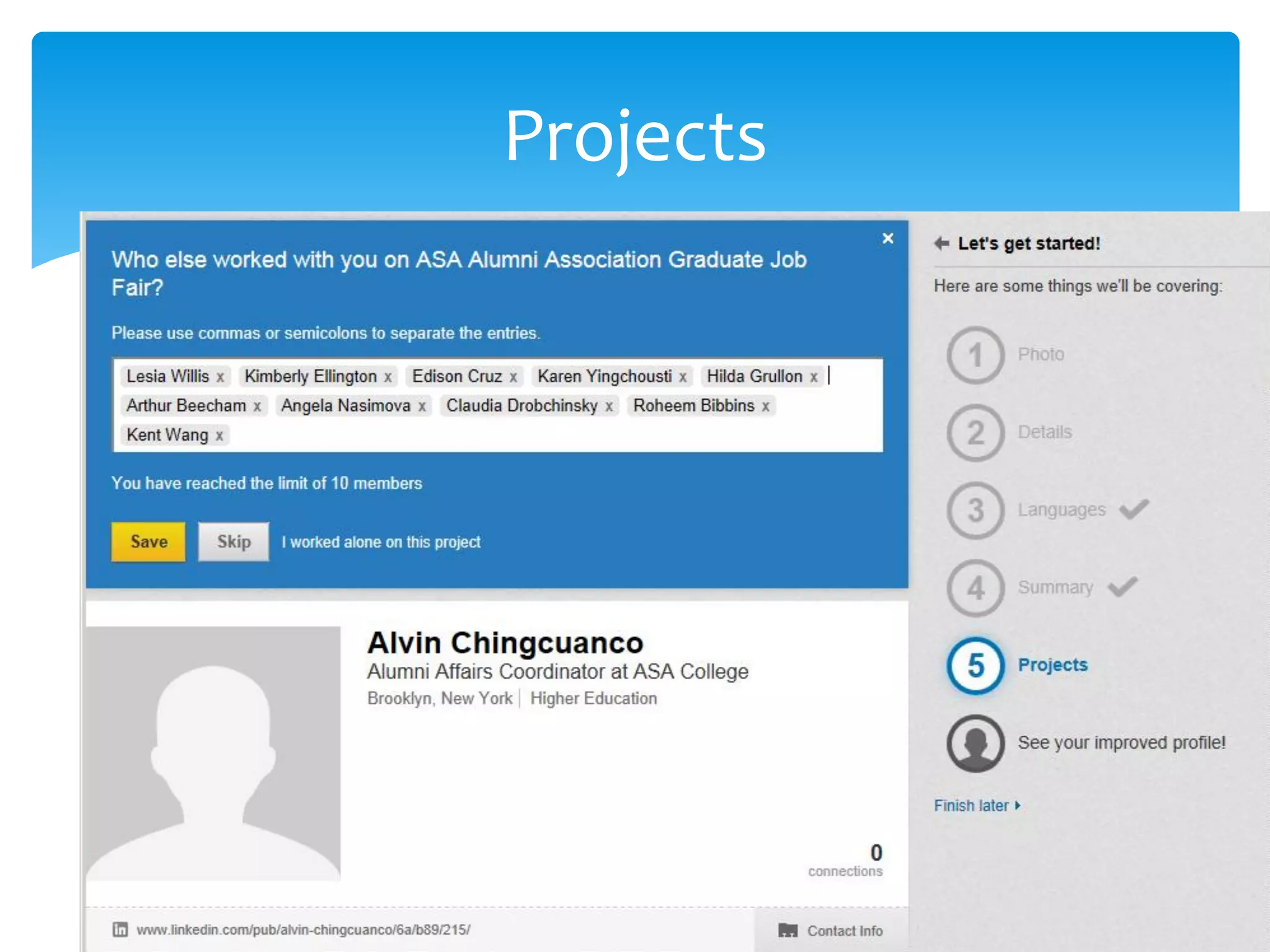The height and width of the screenshot is (952, 1270).
Task: Select step 4 Summary circle
Action: [x=975, y=588]
